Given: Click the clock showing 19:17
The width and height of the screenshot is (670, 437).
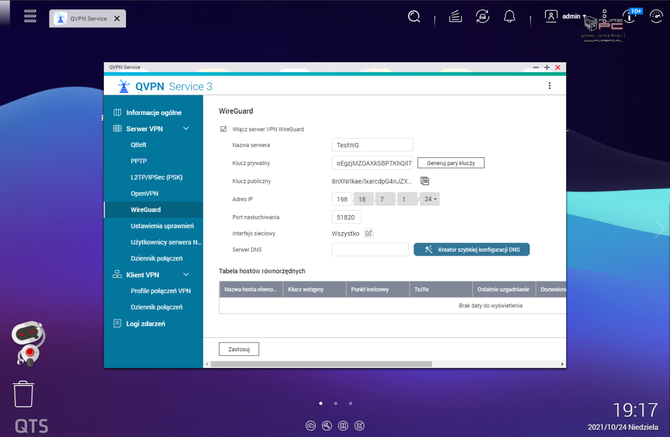Looking at the screenshot, I should (x=635, y=410).
